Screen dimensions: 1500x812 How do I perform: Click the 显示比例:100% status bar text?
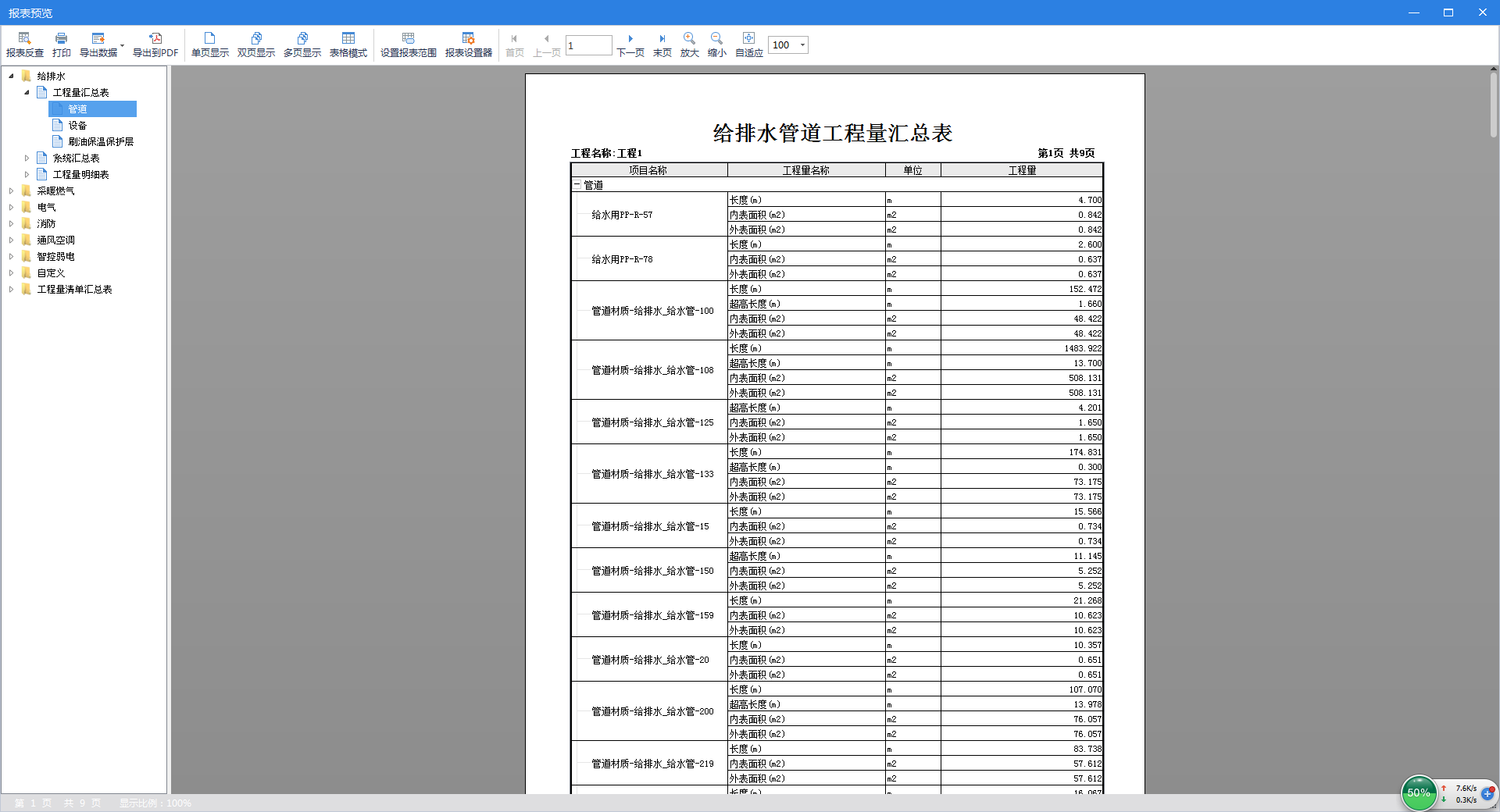(x=155, y=803)
